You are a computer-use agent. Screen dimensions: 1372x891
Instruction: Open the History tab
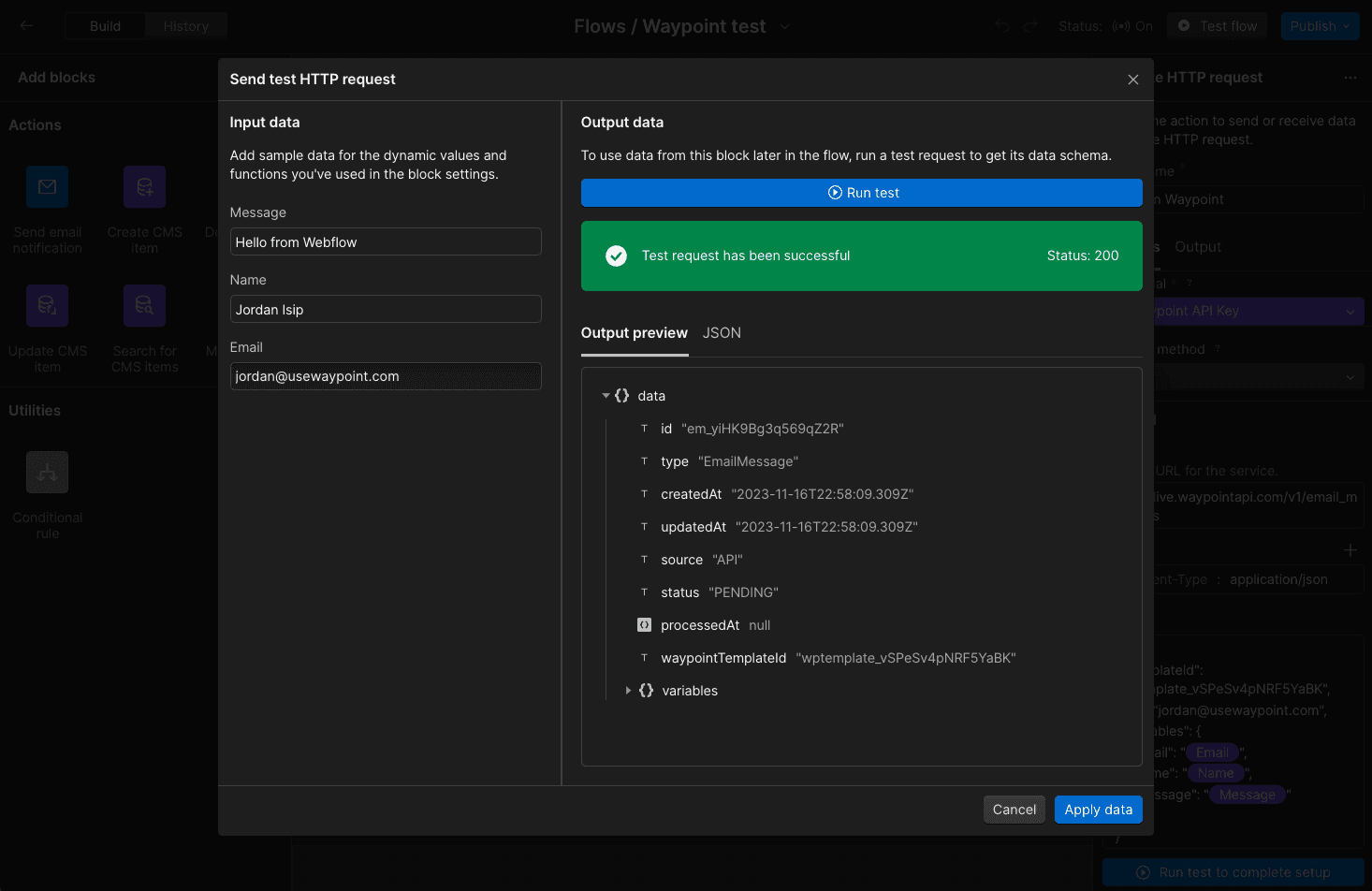point(185,26)
